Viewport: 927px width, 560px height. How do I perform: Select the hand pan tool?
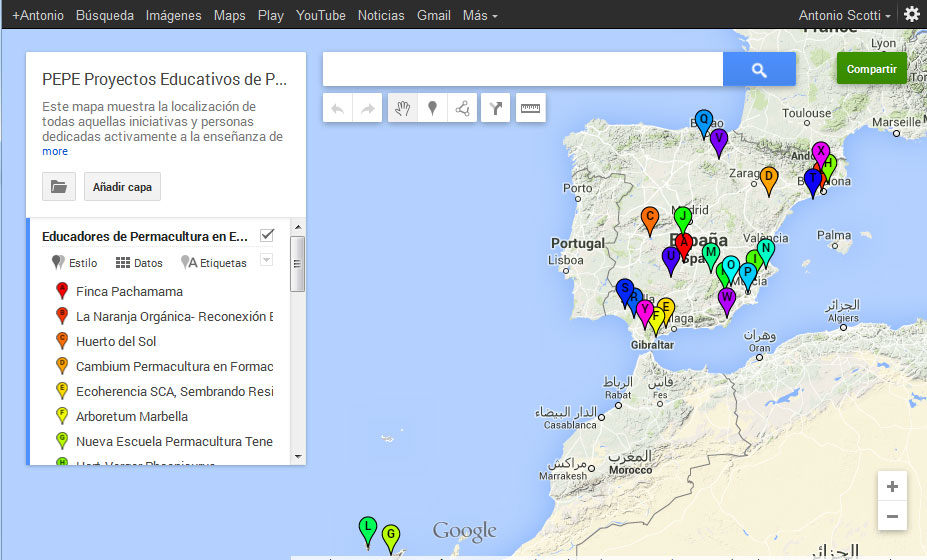[x=403, y=108]
